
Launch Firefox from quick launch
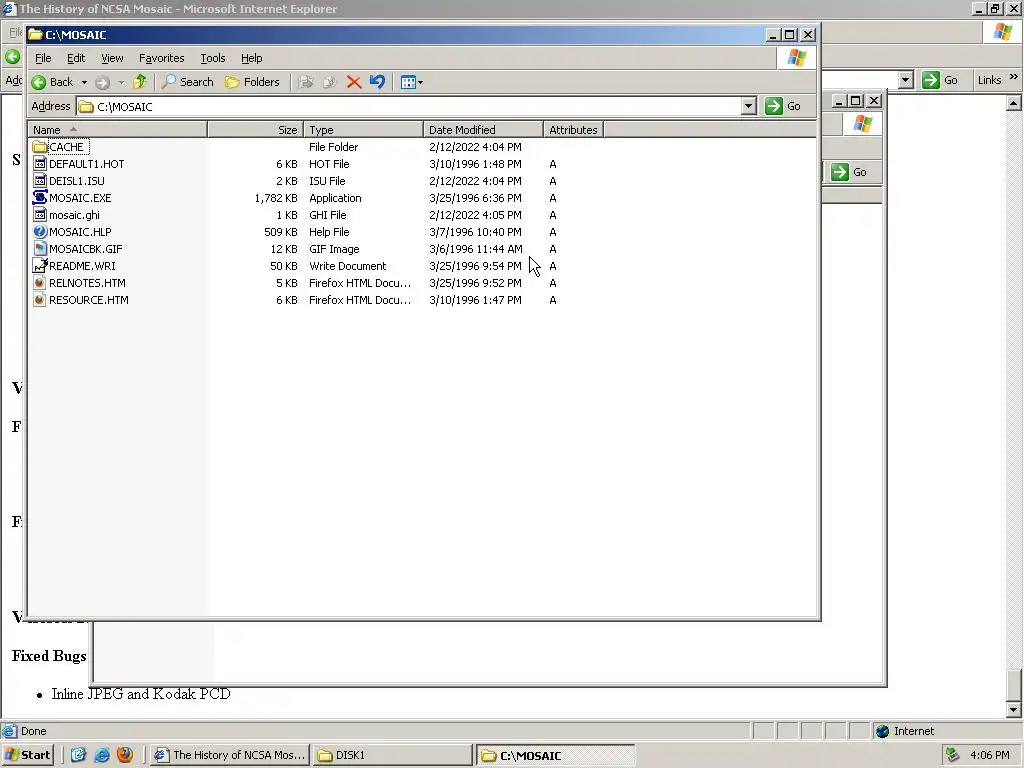(125, 755)
